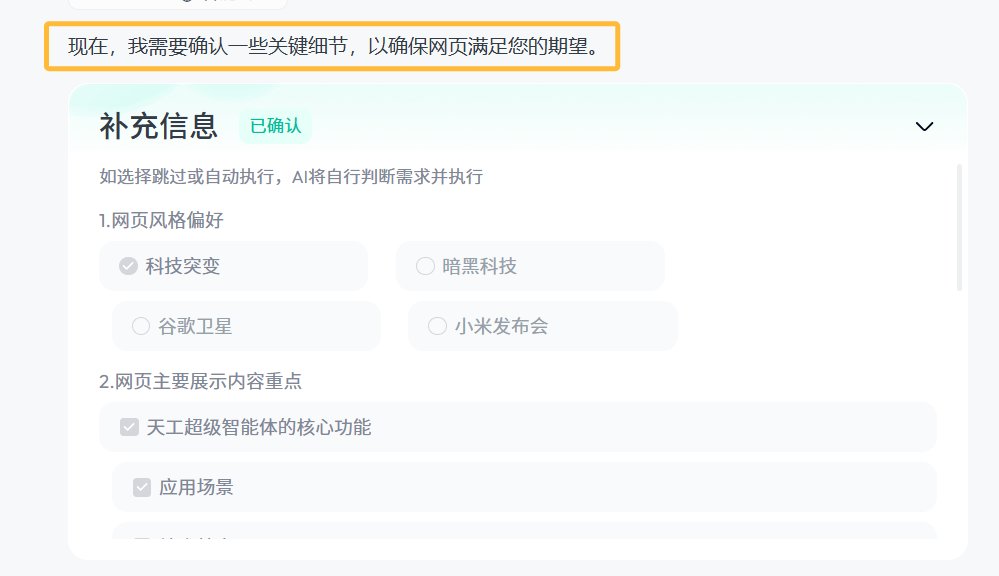Choose the 暗黑科技 style radio button
Image resolution: width=999 pixels, height=576 pixels.
coord(425,266)
